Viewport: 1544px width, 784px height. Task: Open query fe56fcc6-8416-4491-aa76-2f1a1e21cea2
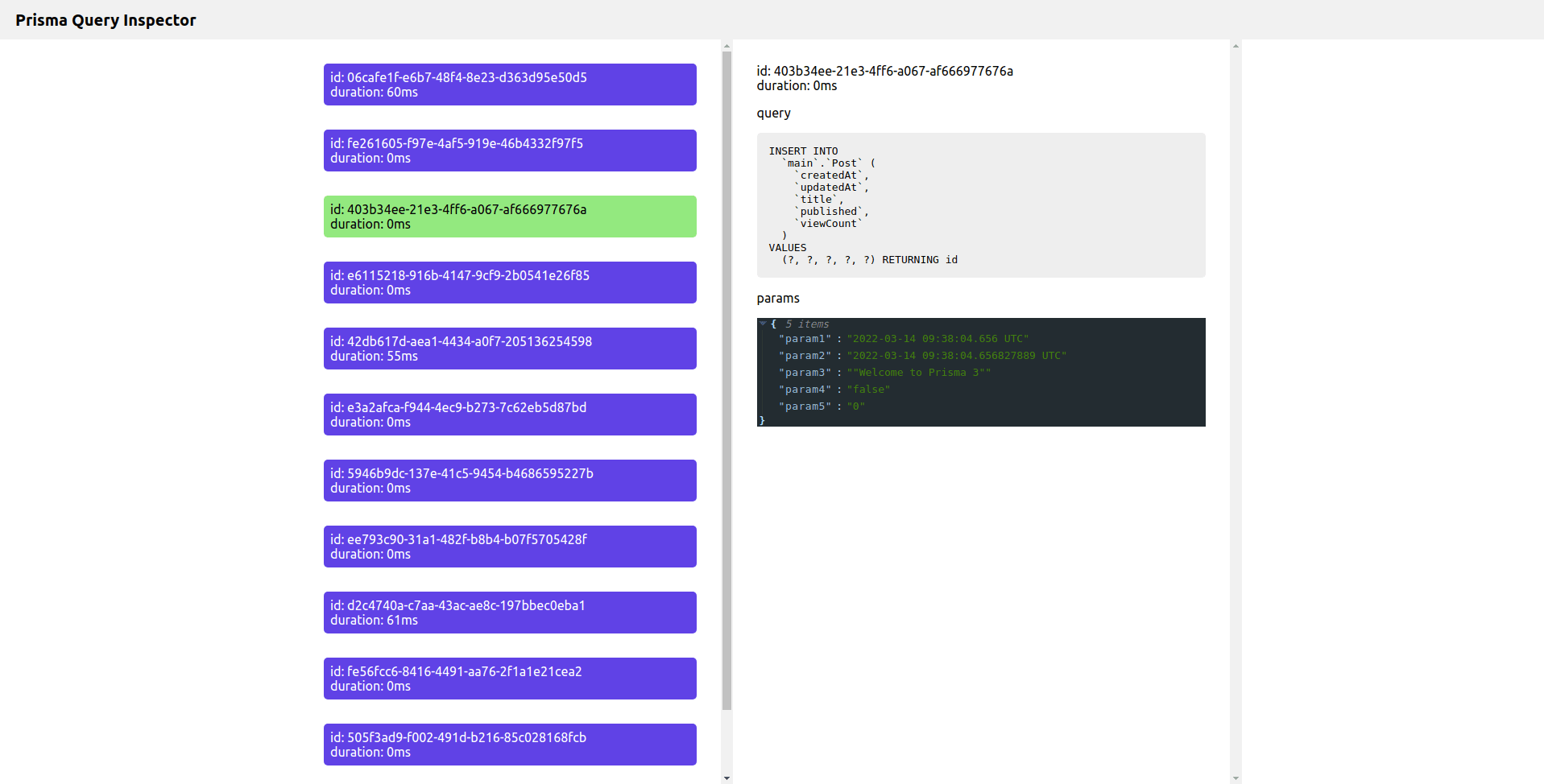pyautogui.click(x=510, y=679)
